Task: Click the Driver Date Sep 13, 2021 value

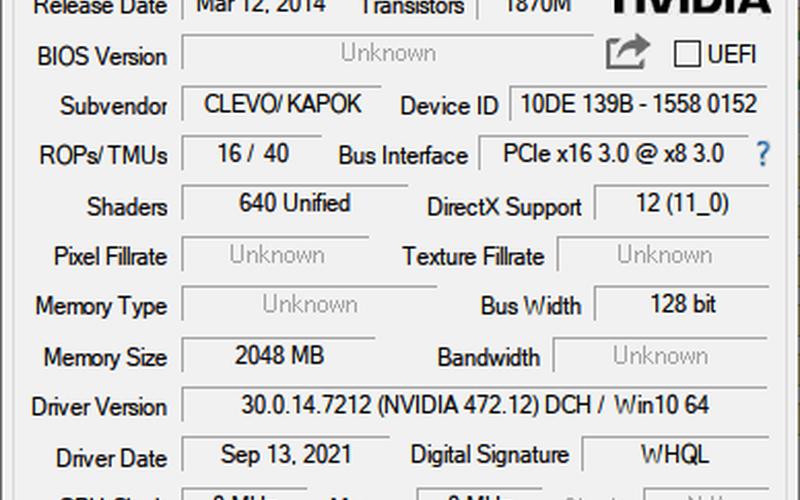Action: point(286,454)
